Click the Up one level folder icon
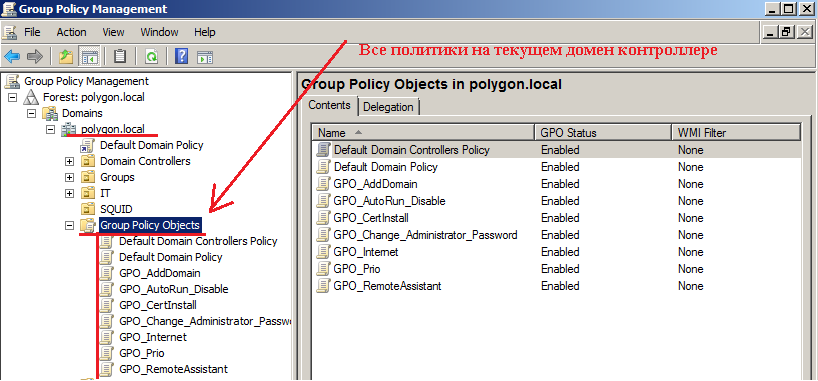The width and height of the screenshot is (818, 381). (66, 56)
